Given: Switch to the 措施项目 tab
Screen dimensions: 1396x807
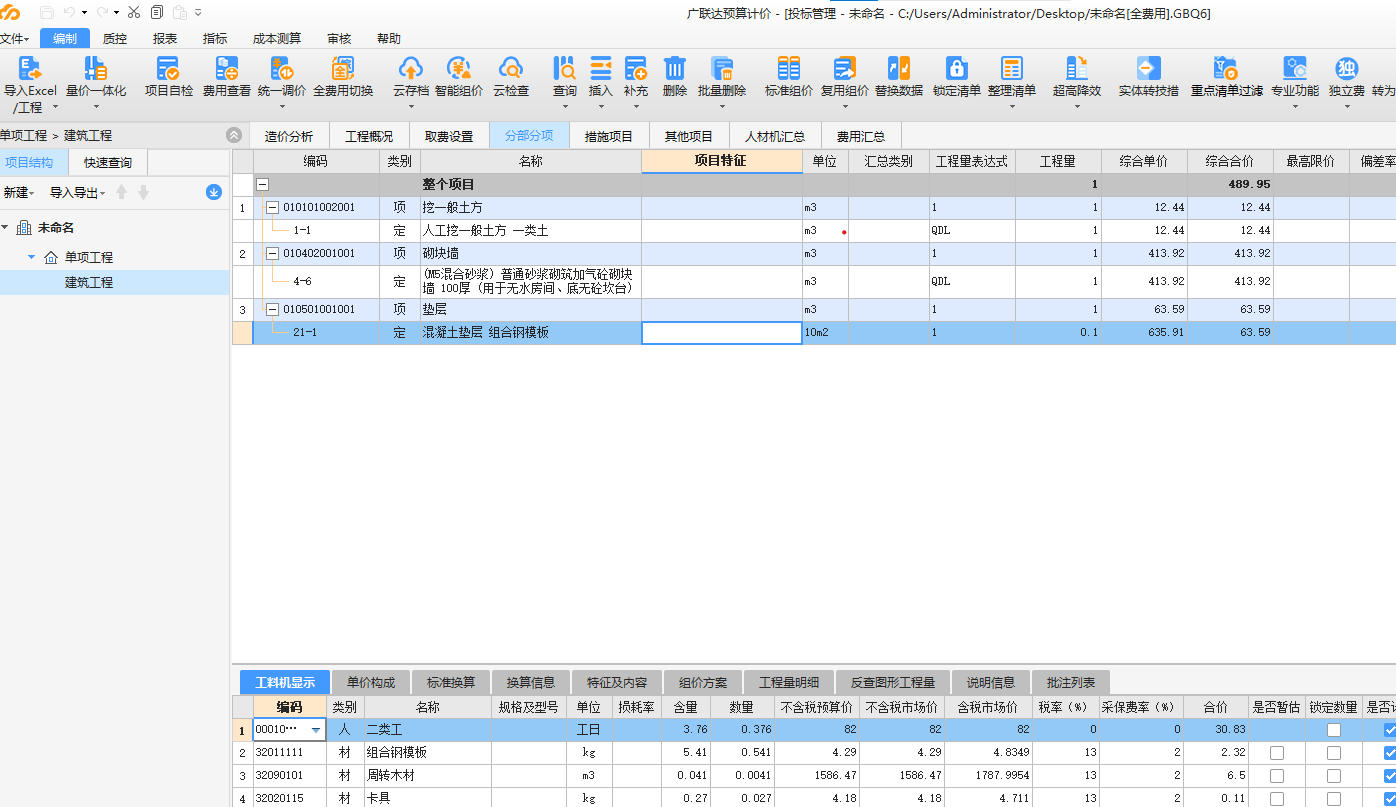Looking at the screenshot, I should click(609, 136).
